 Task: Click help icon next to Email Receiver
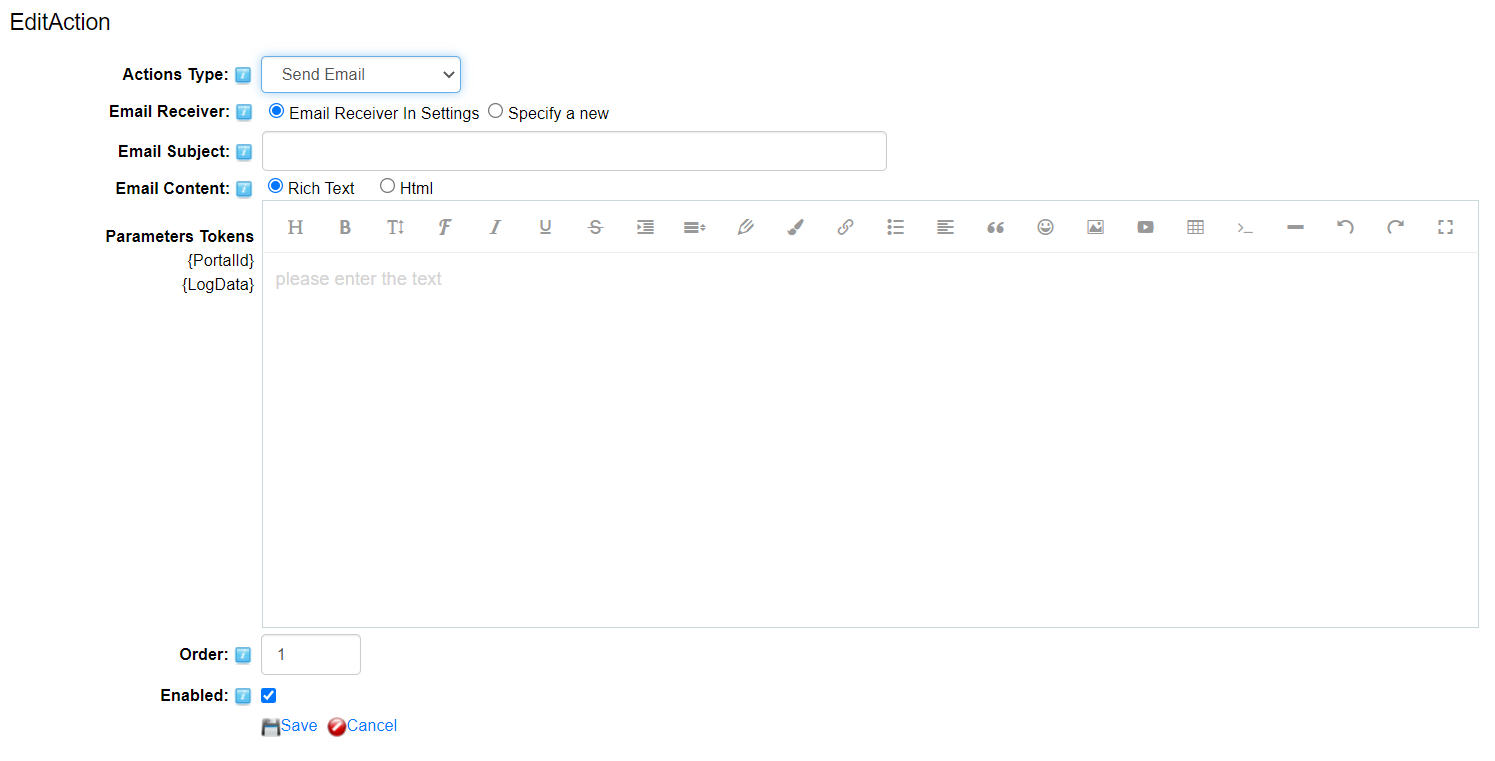(x=243, y=112)
